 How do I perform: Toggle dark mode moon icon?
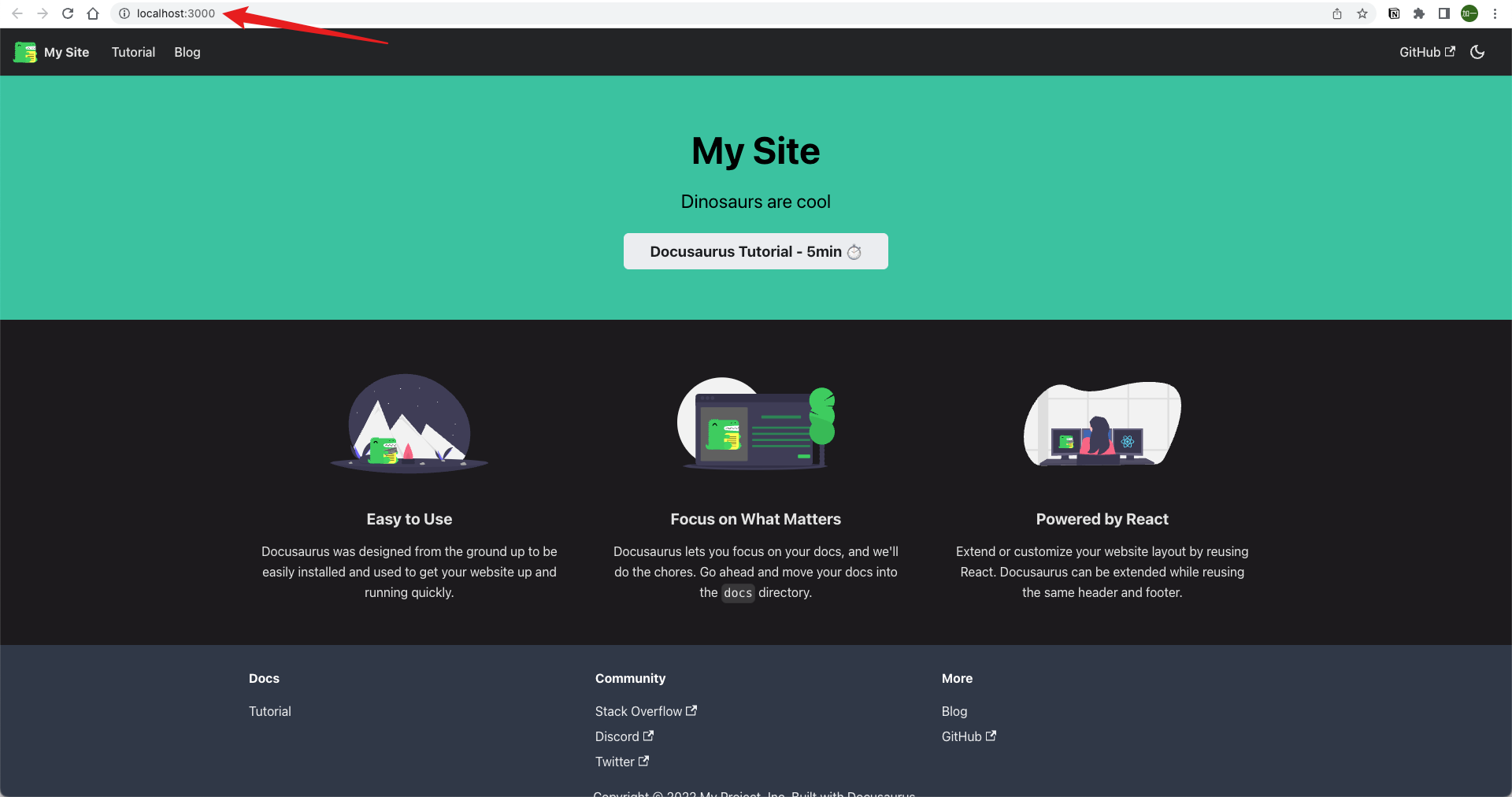point(1477,52)
